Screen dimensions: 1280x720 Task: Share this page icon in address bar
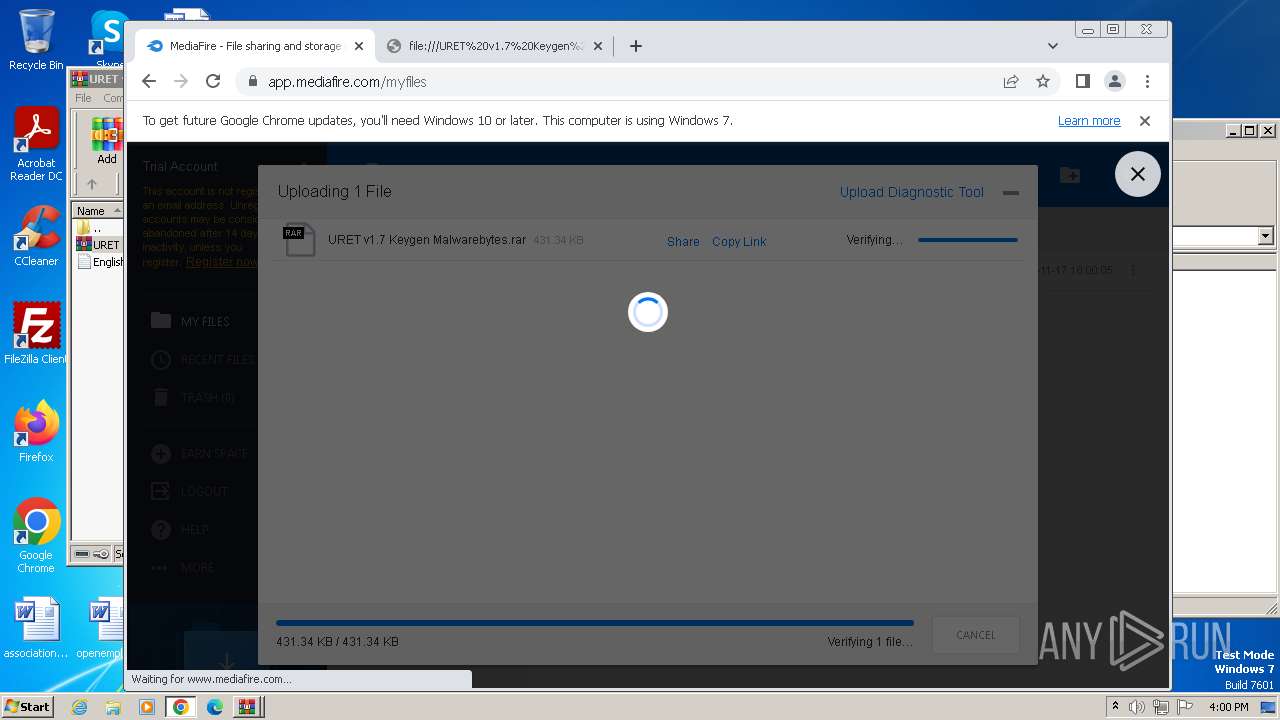coord(1011,81)
